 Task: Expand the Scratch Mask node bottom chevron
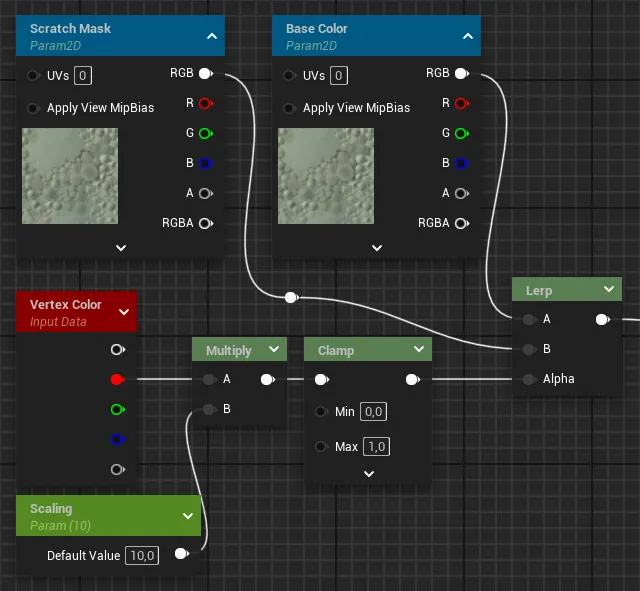pos(121,248)
